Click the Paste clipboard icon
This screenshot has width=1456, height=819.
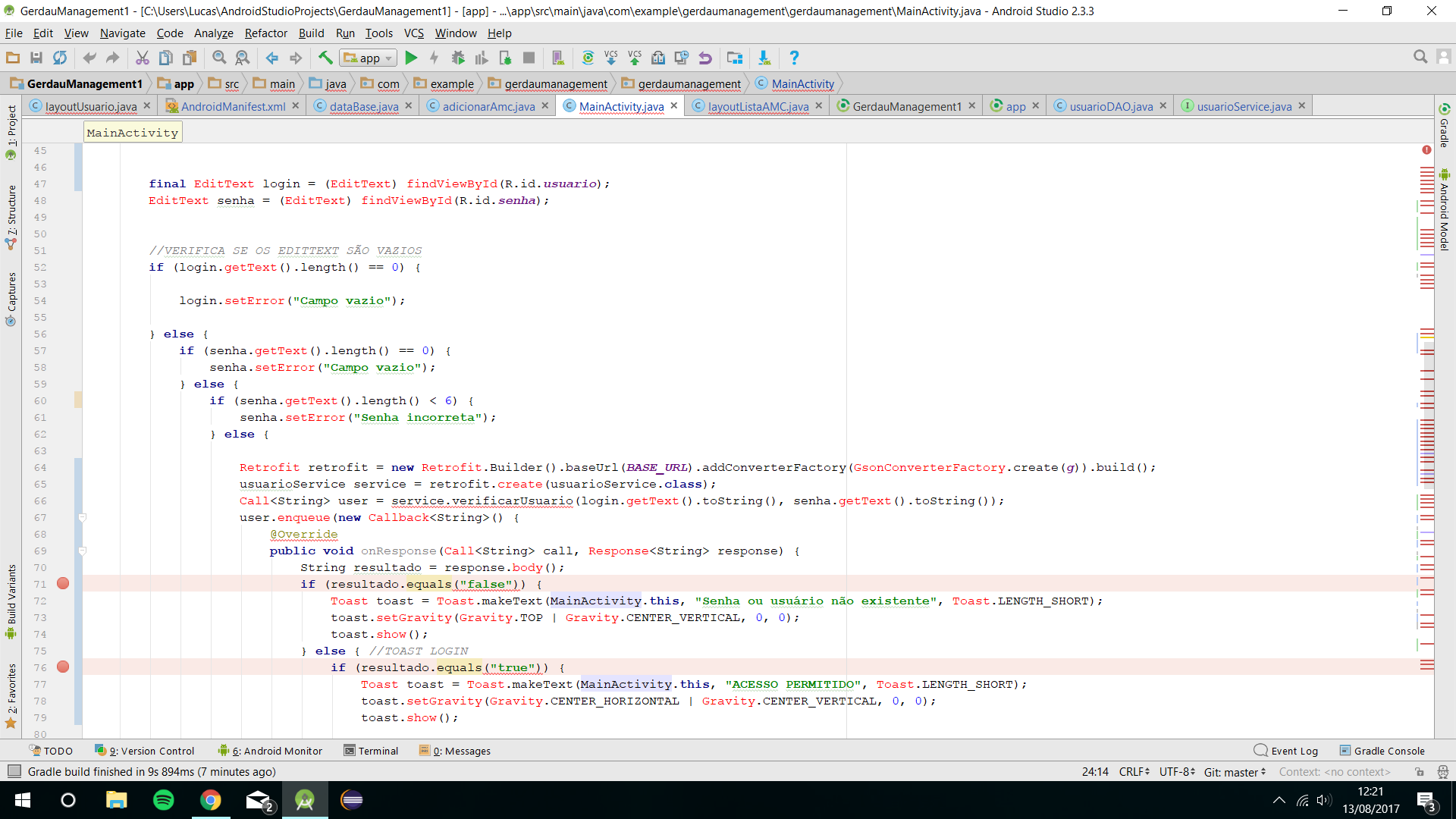190,58
